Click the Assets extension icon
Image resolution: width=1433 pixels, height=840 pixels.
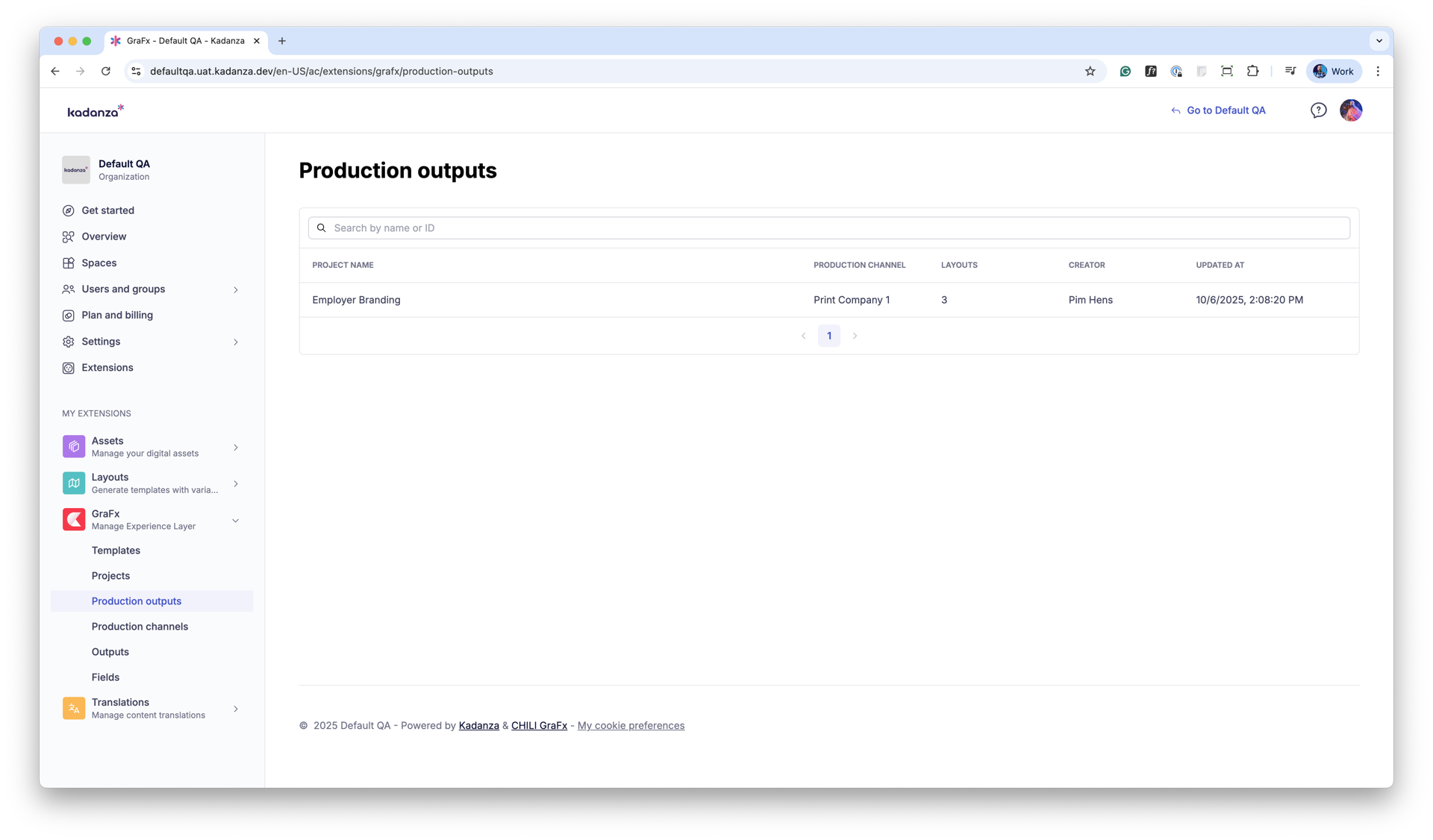(74, 447)
